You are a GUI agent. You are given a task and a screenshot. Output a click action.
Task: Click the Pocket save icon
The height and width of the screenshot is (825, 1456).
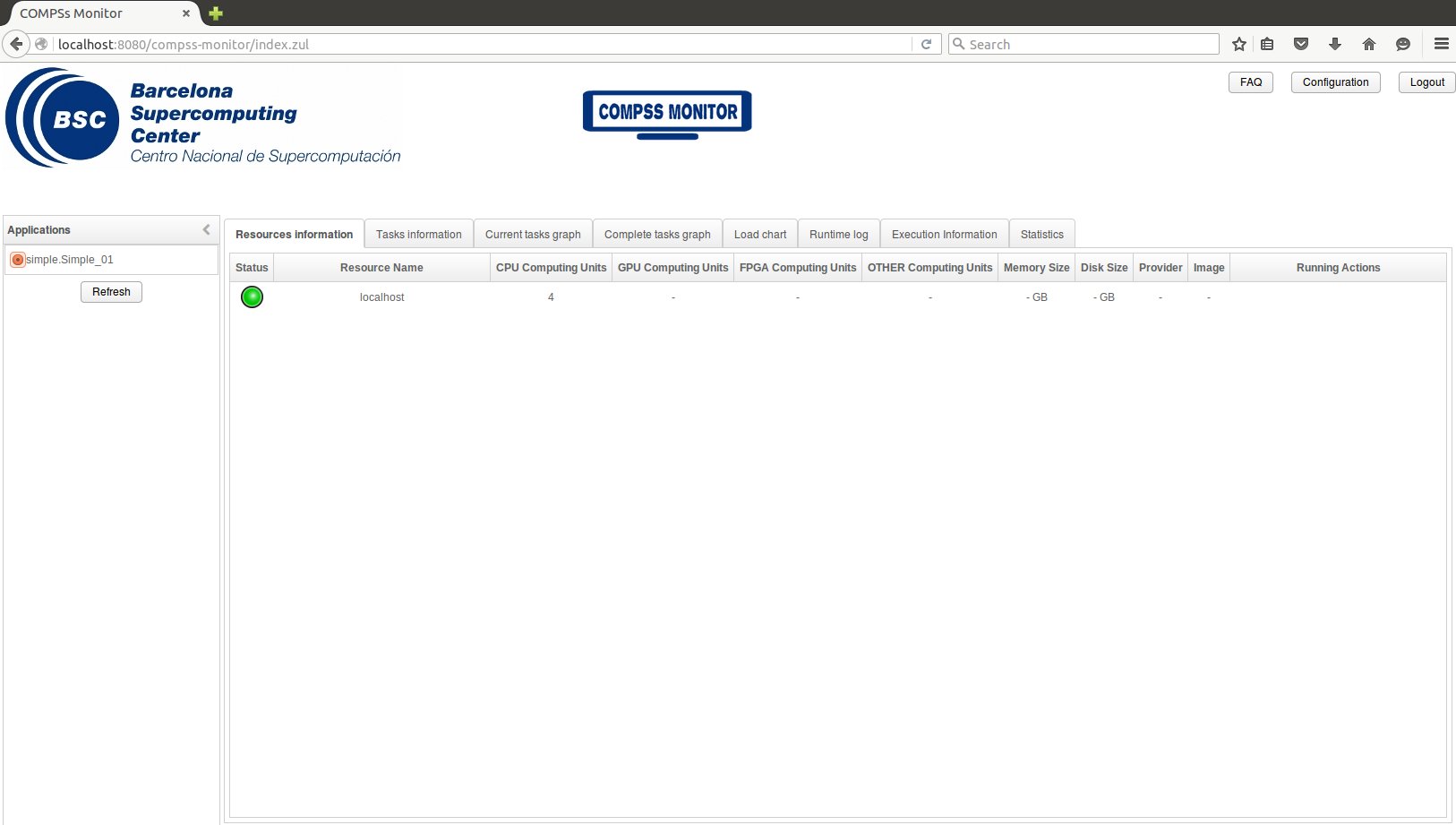(x=1301, y=44)
